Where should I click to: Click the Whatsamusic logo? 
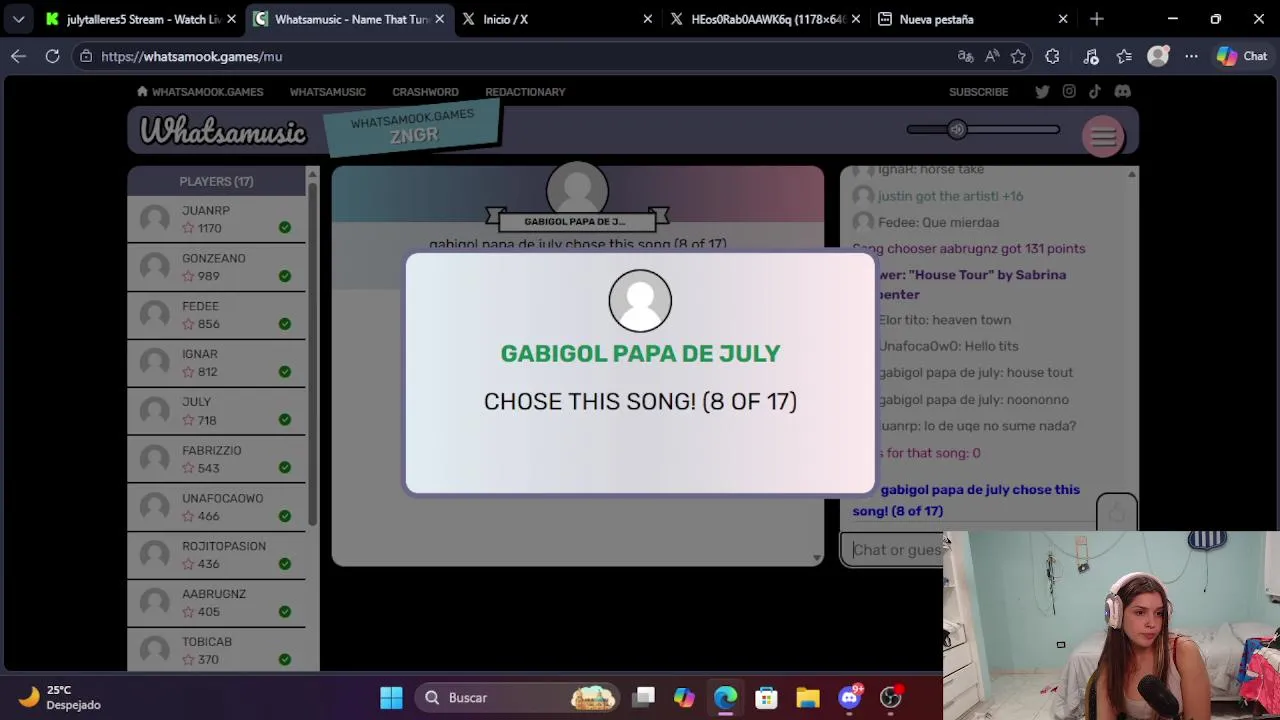pyautogui.click(x=223, y=131)
